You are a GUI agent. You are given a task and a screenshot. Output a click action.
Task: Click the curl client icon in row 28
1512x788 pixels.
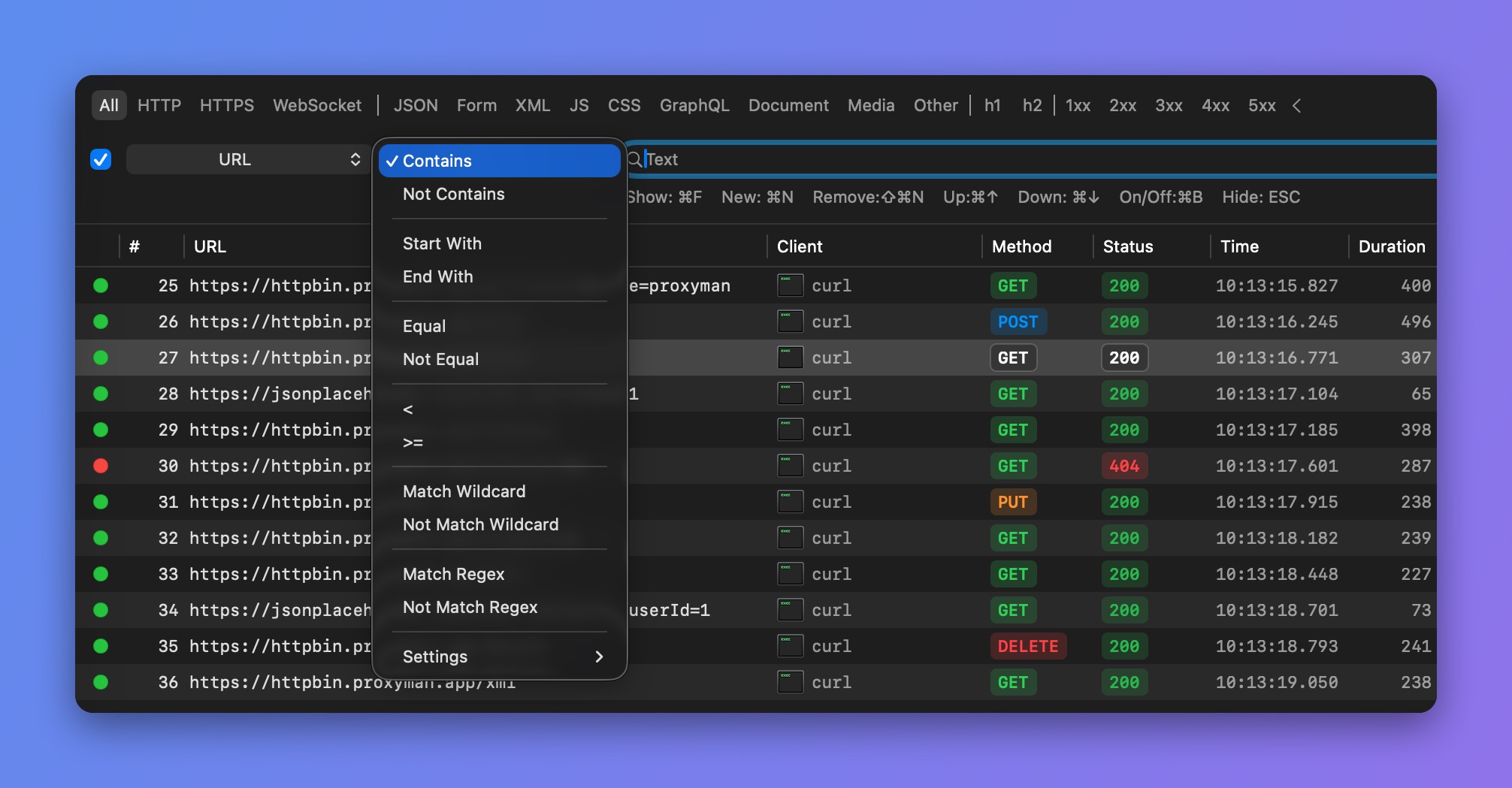790,394
